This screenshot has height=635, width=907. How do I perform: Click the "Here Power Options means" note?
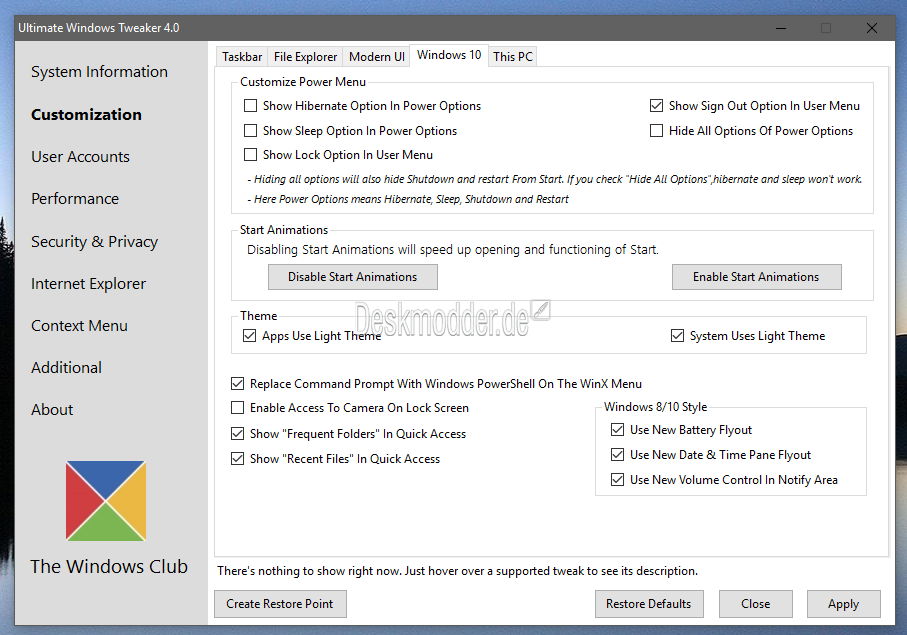click(x=408, y=199)
